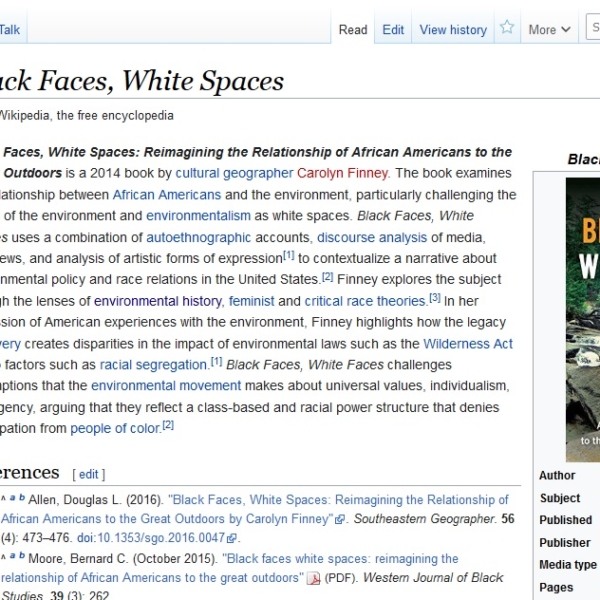The height and width of the screenshot is (600, 600).
Task: Open the African Americans article link
Action: tap(166, 195)
